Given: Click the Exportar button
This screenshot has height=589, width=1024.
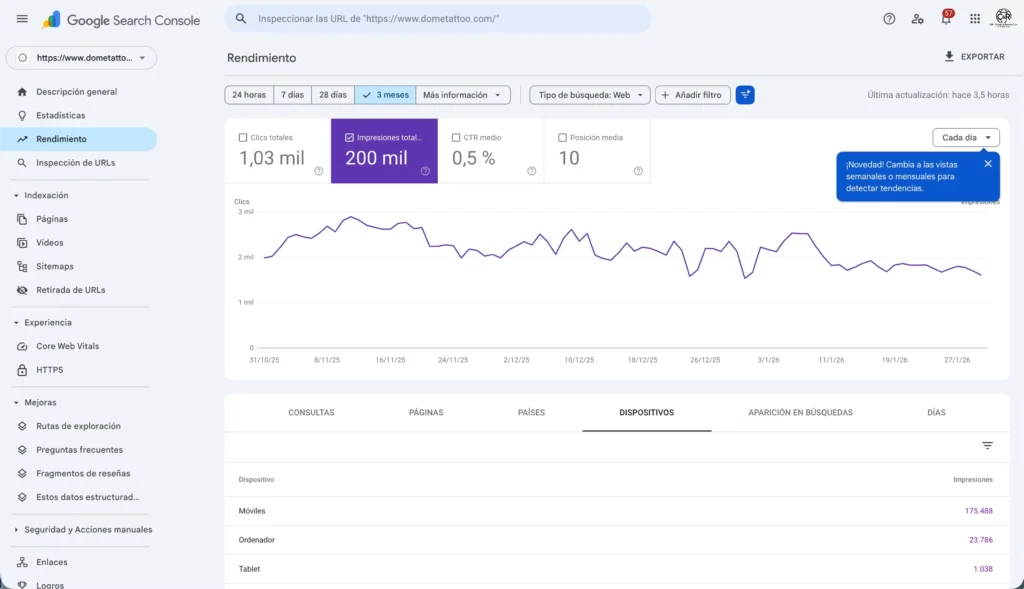Looking at the screenshot, I should click(974, 57).
